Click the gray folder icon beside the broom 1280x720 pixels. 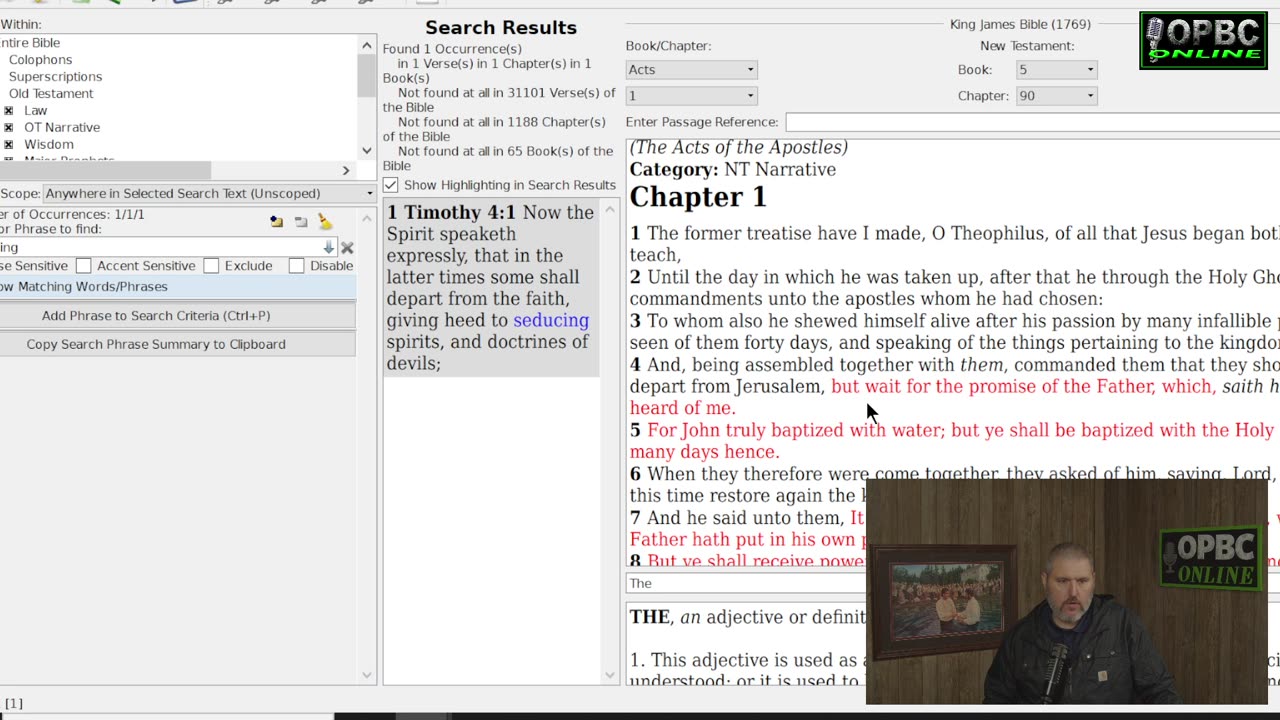(301, 221)
